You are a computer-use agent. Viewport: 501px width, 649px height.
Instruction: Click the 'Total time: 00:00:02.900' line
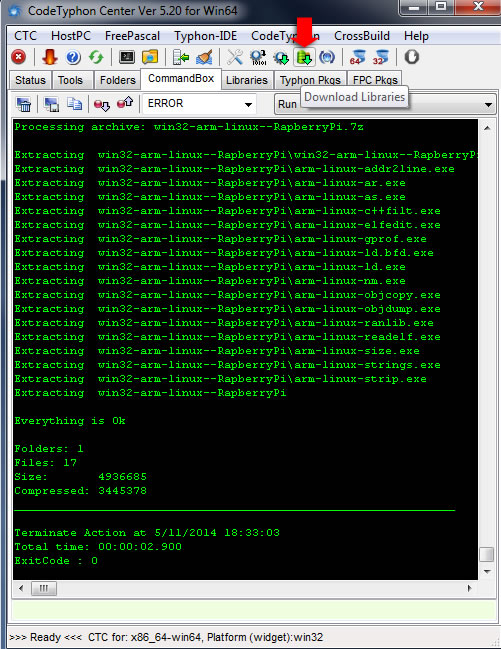click(98, 547)
